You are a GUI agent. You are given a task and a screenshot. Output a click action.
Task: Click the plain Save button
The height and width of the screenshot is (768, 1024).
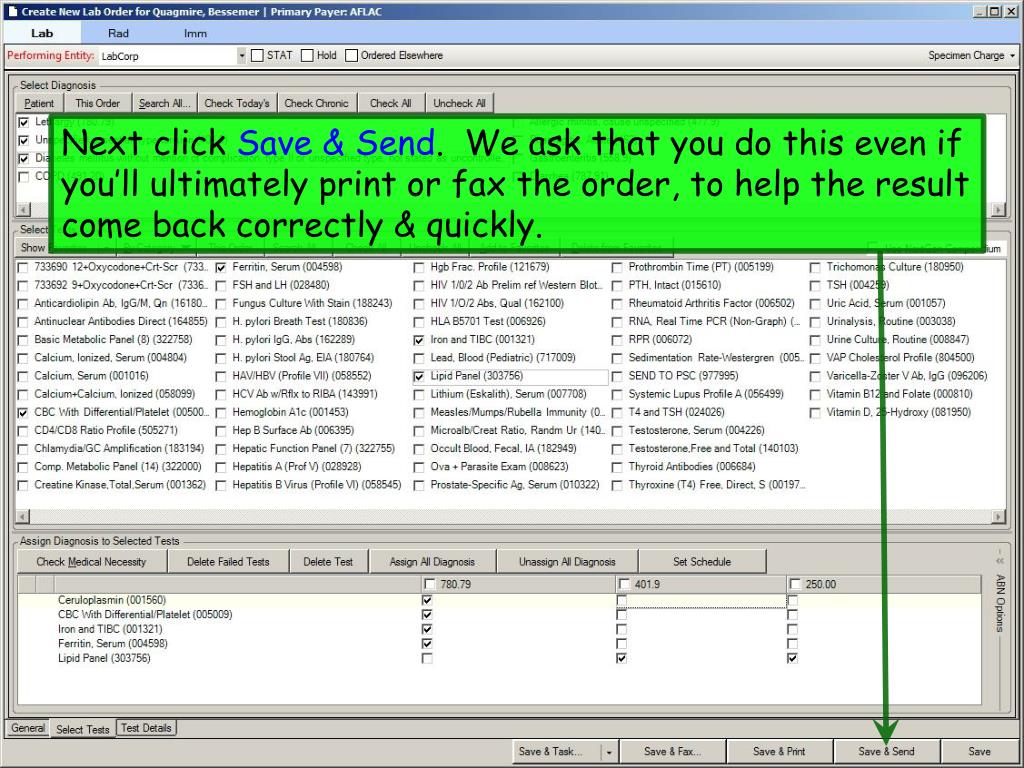[x=979, y=751]
